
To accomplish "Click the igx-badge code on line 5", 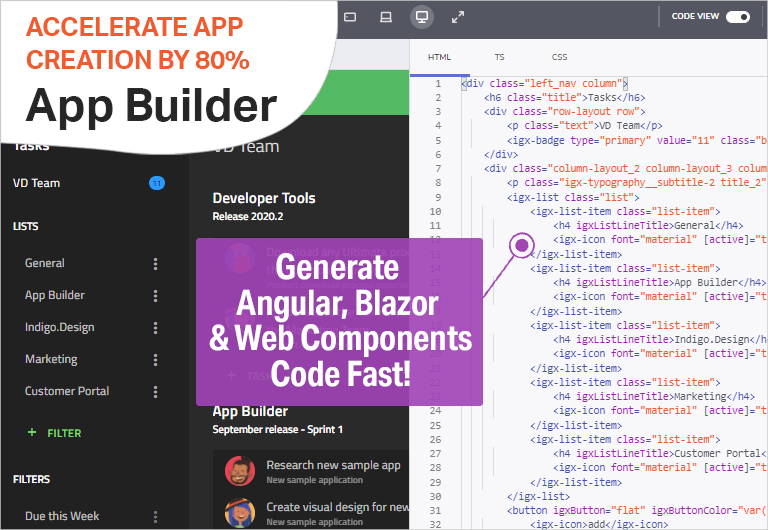I will [637, 141].
